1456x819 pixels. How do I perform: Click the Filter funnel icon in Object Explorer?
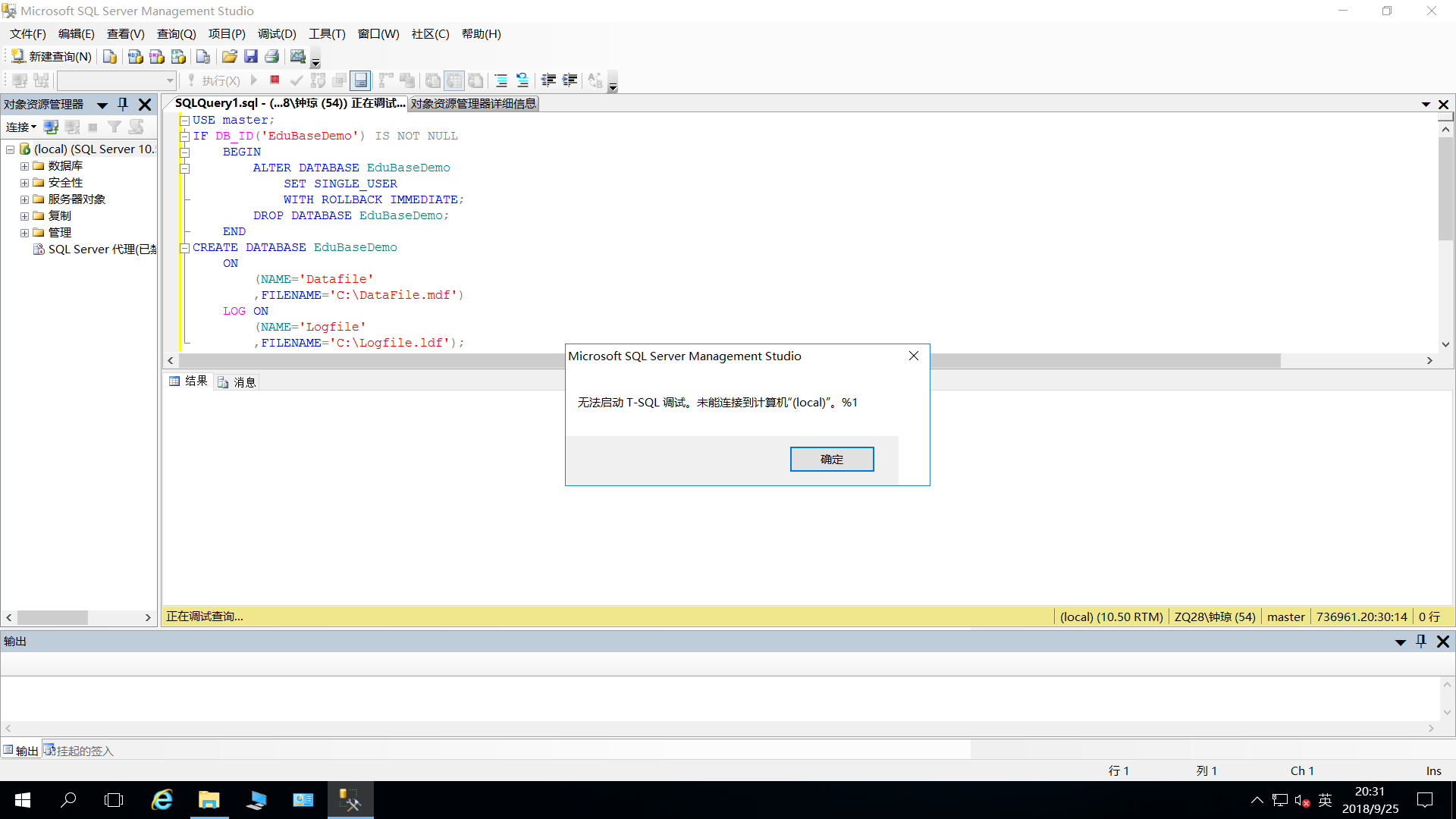coord(115,127)
